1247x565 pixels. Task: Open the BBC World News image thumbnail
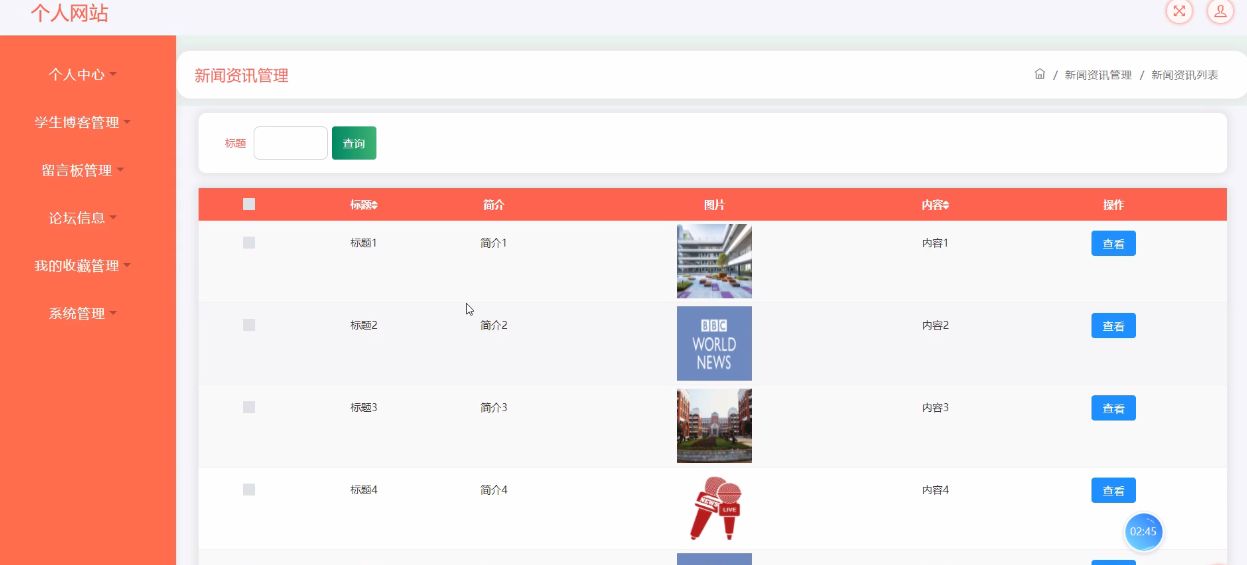pyautogui.click(x=714, y=343)
